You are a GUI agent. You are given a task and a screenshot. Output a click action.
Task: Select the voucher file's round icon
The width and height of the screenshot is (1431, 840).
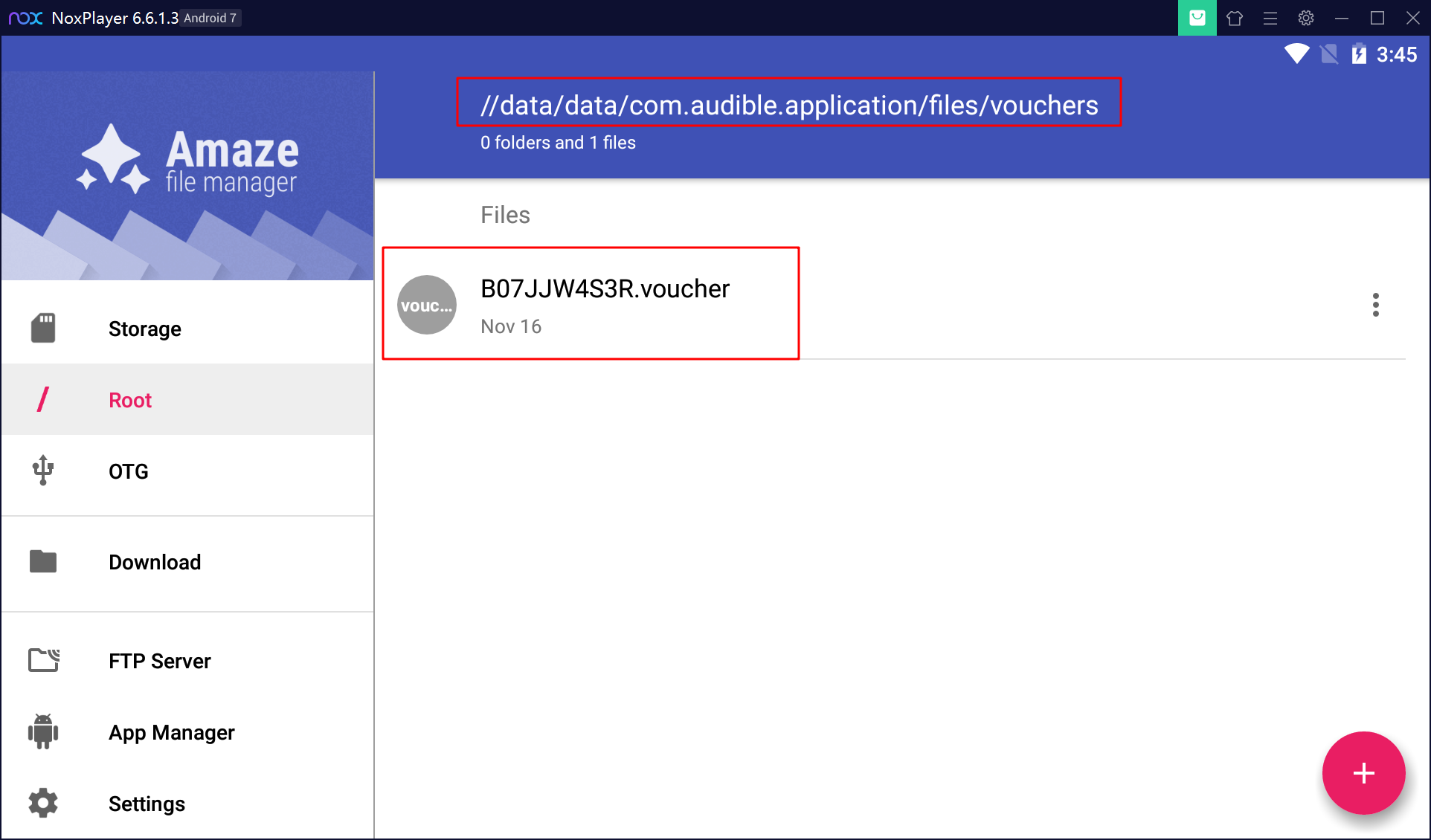point(427,305)
